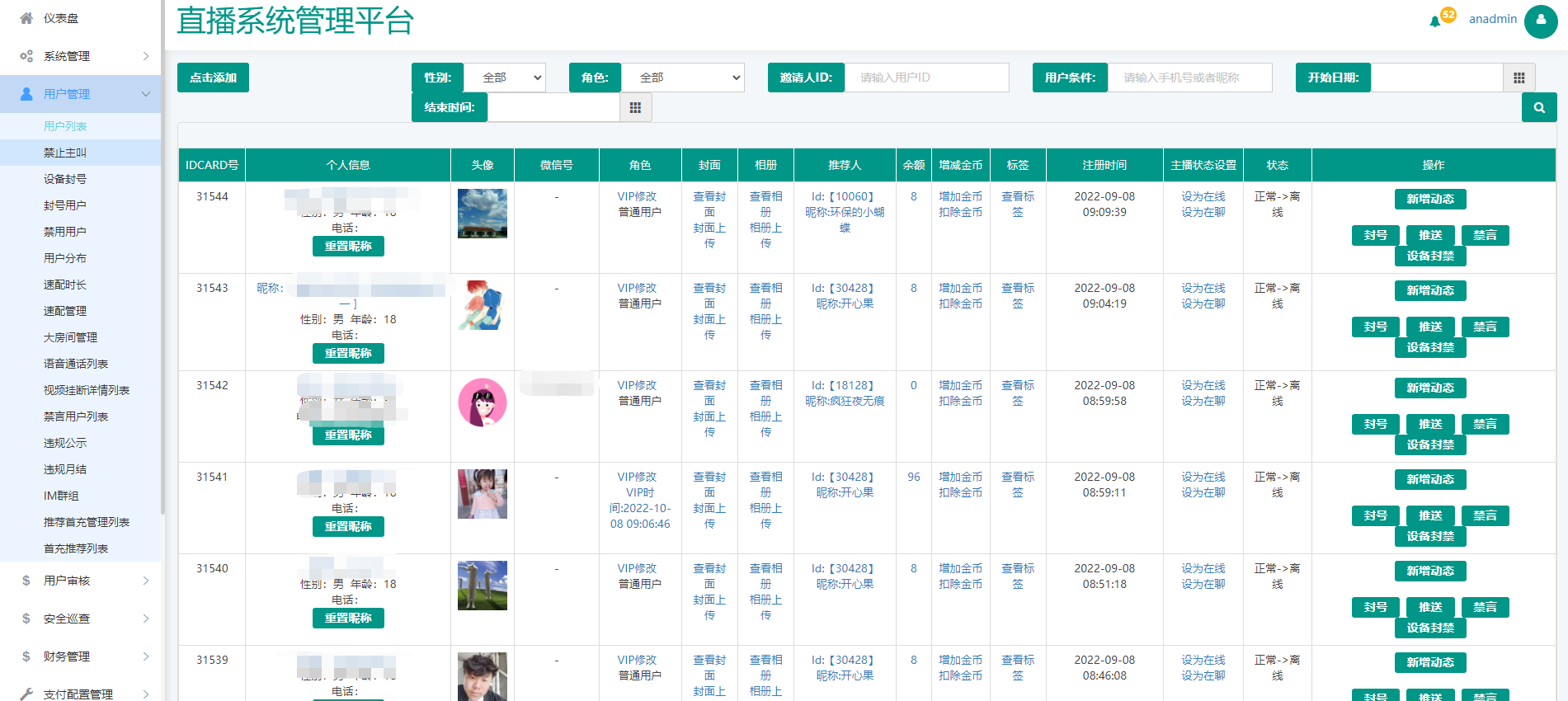Click the system management gears icon
Image resolution: width=1568 pixels, height=701 pixels.
tap(26, 56)
